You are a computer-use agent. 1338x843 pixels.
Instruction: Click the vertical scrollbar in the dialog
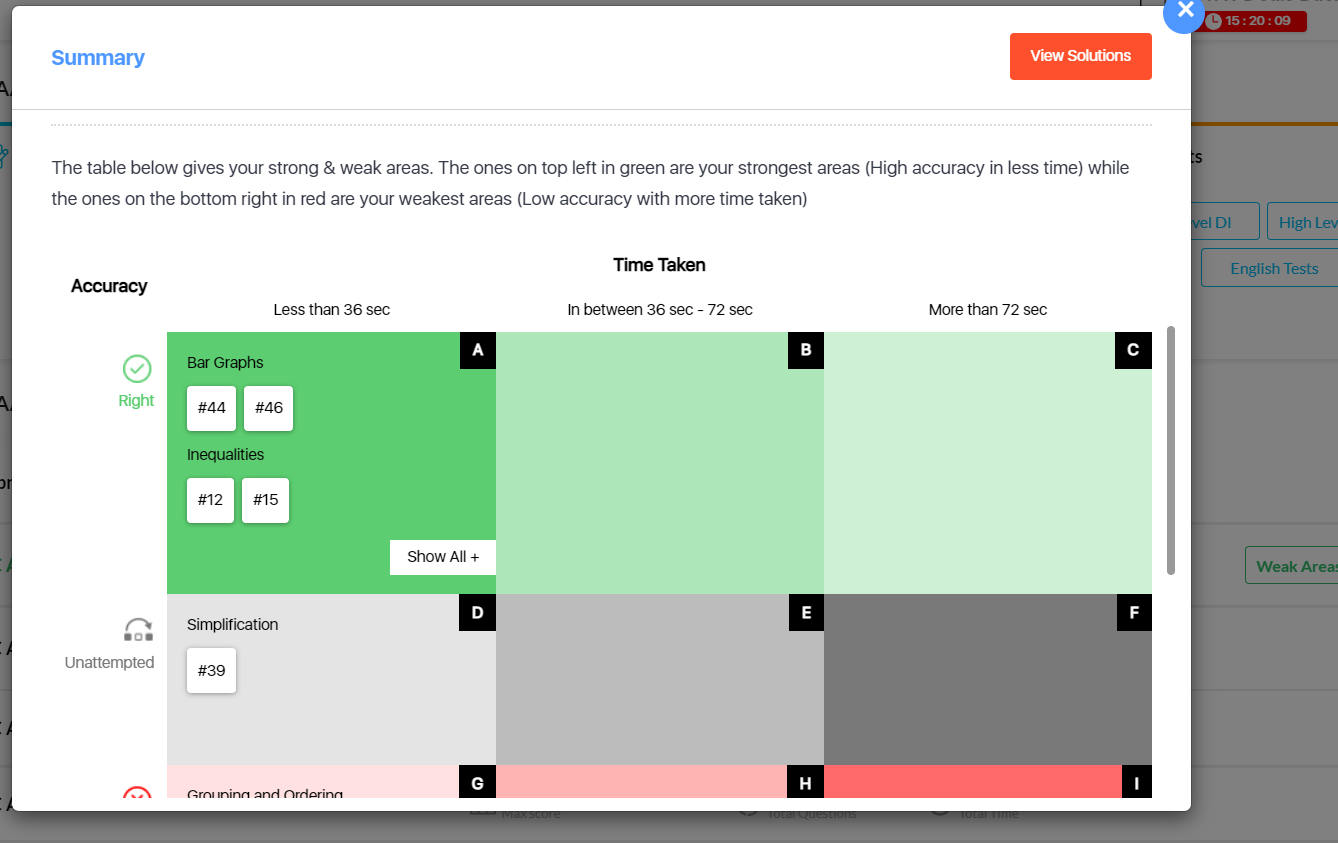1170,450
